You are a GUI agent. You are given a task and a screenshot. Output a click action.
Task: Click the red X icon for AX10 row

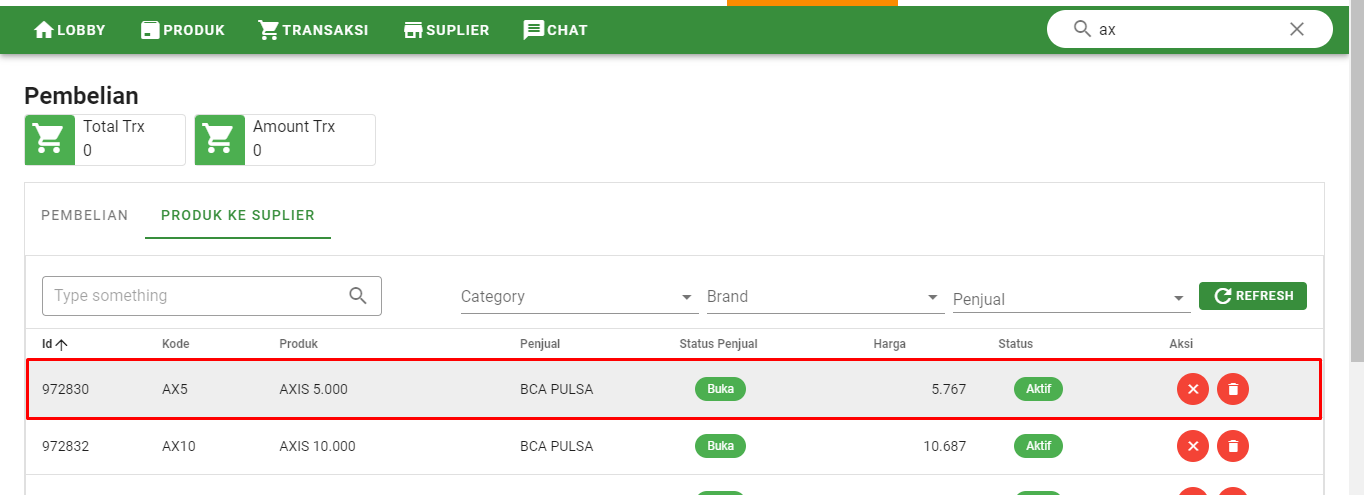tap(1193, 446)
